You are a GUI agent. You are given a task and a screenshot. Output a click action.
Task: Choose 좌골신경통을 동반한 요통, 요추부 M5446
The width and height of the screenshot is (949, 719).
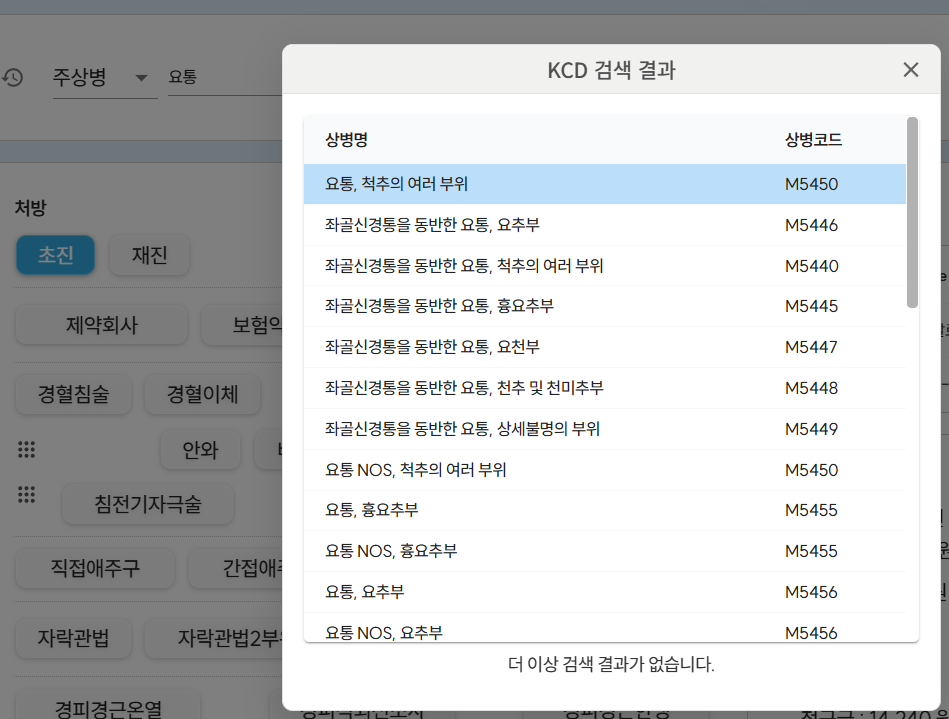[x=604, y=225]
